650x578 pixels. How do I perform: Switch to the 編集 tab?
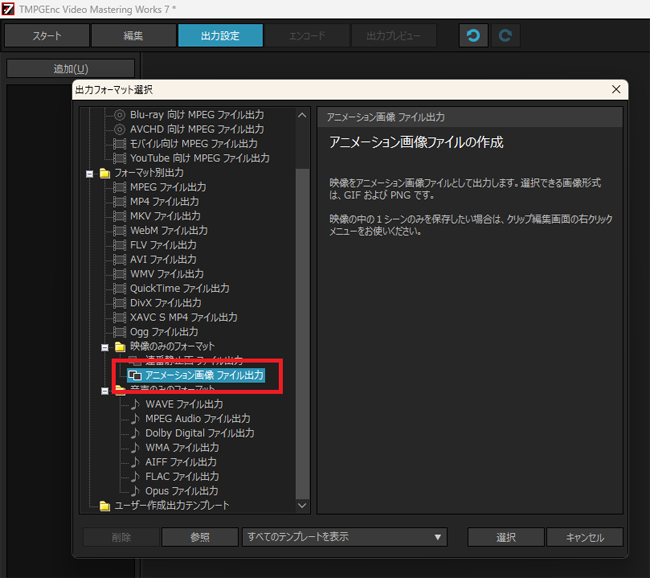[133, 36]
